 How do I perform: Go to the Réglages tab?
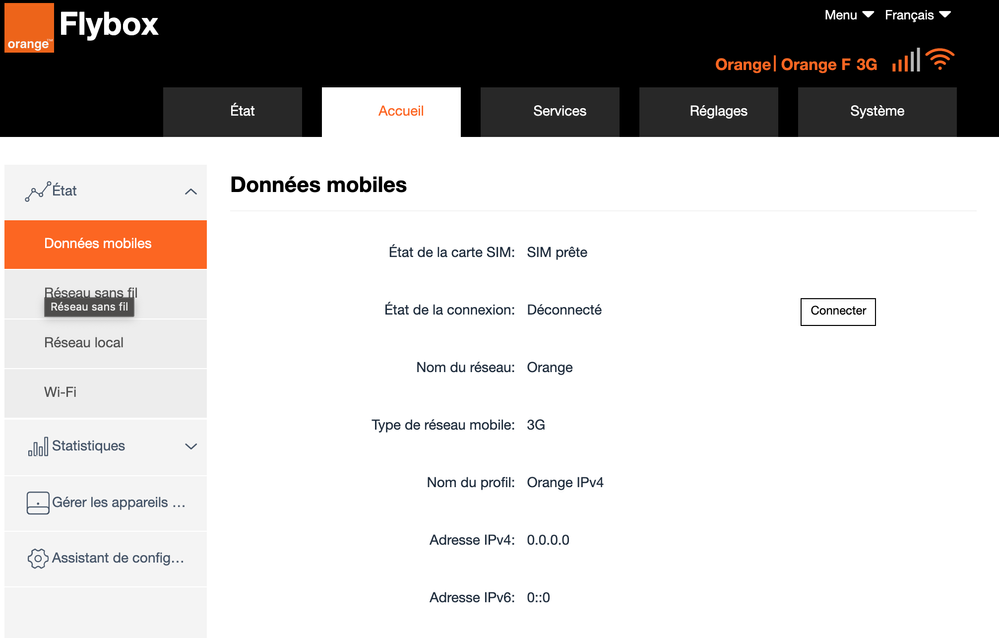point(708,112)
